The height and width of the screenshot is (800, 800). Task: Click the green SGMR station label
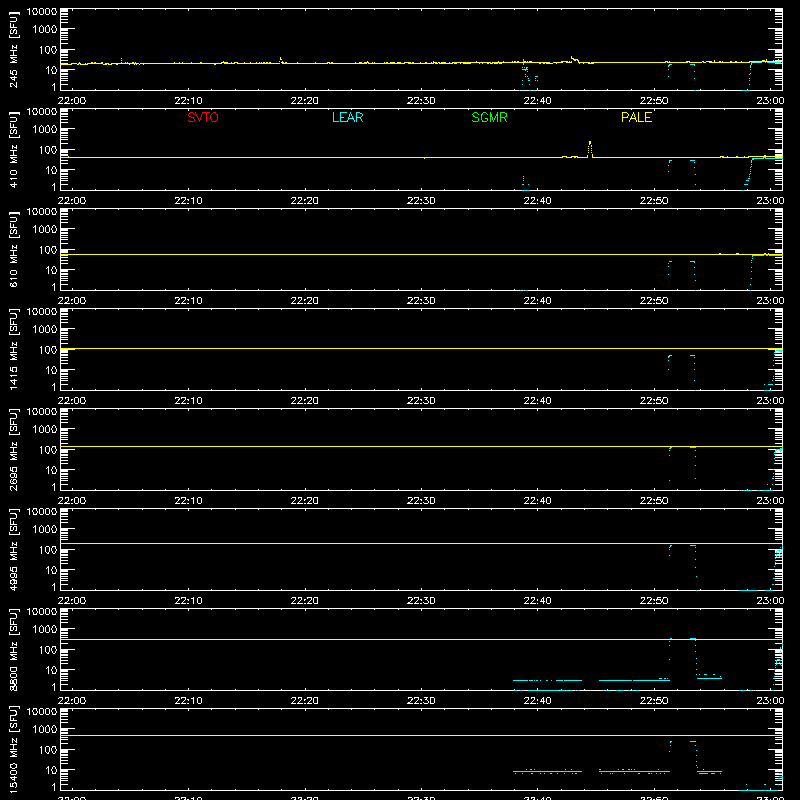(489, 117)
